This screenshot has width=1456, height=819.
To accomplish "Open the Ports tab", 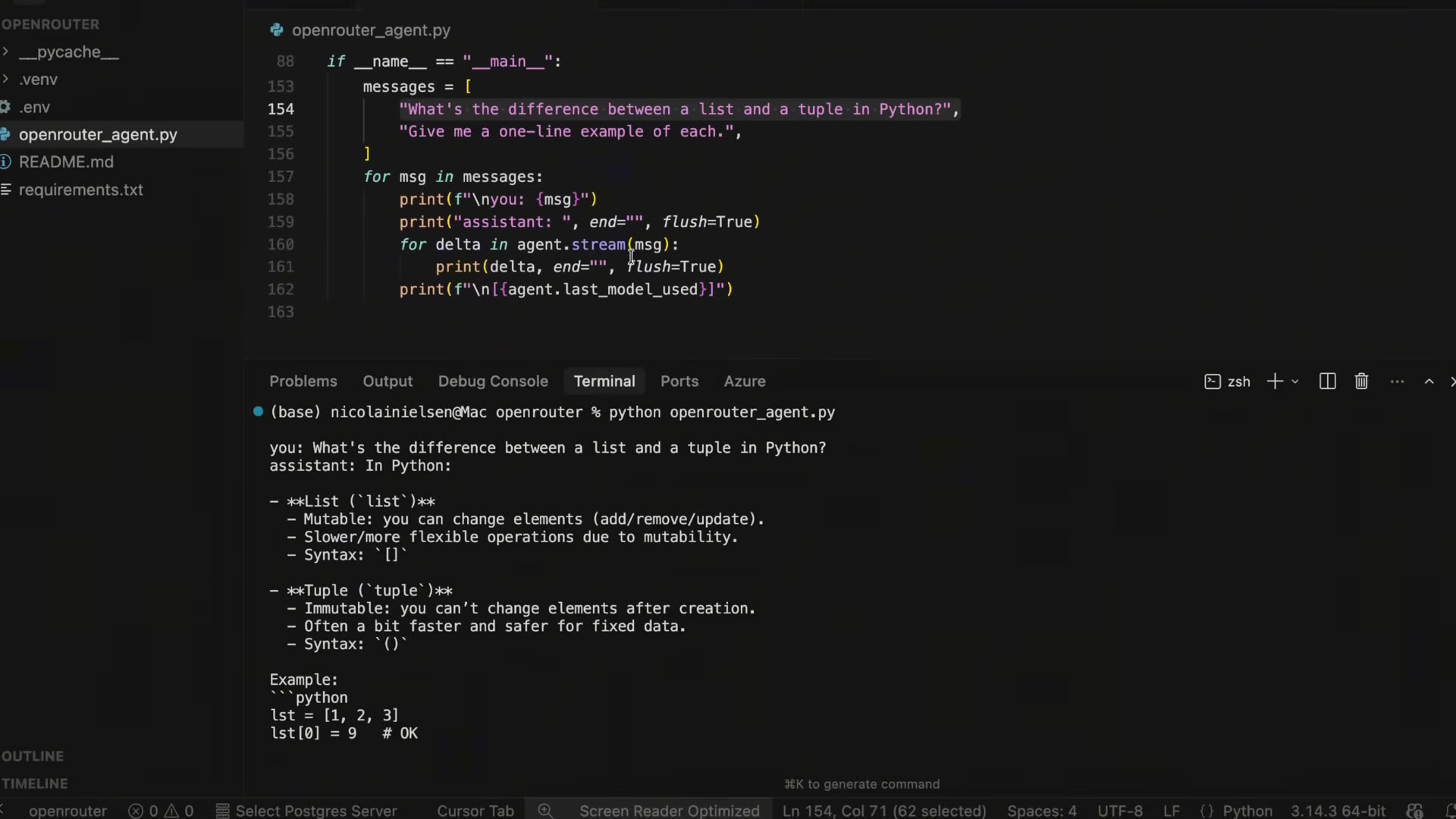I will (x=679, y=381).
